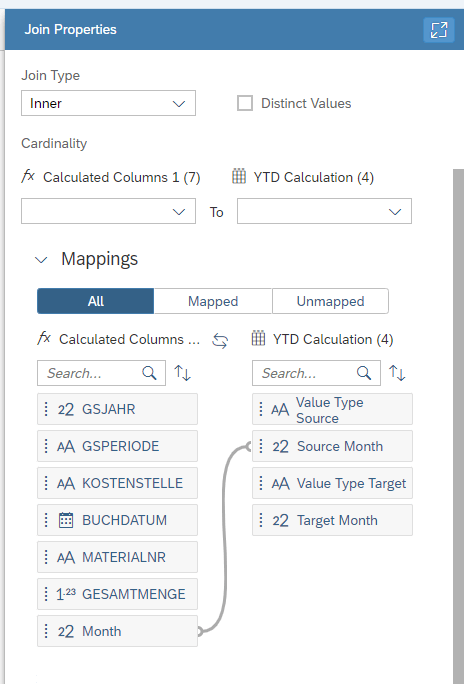Select the Value Type Target column

332,483
